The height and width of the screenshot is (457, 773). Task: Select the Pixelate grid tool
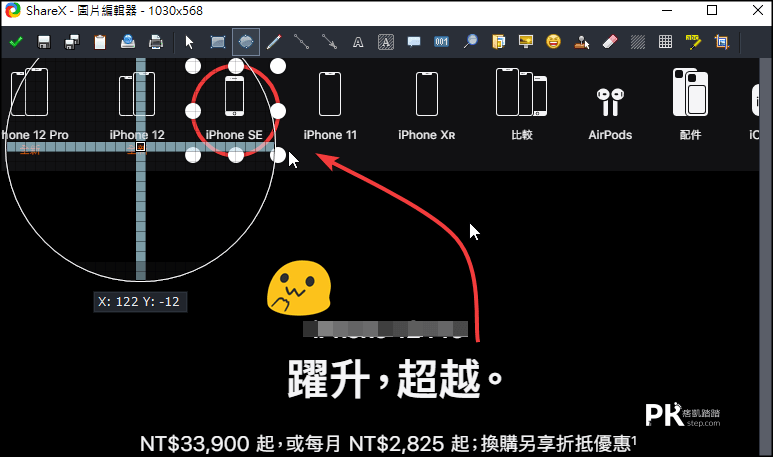click(x=665, y=42)
